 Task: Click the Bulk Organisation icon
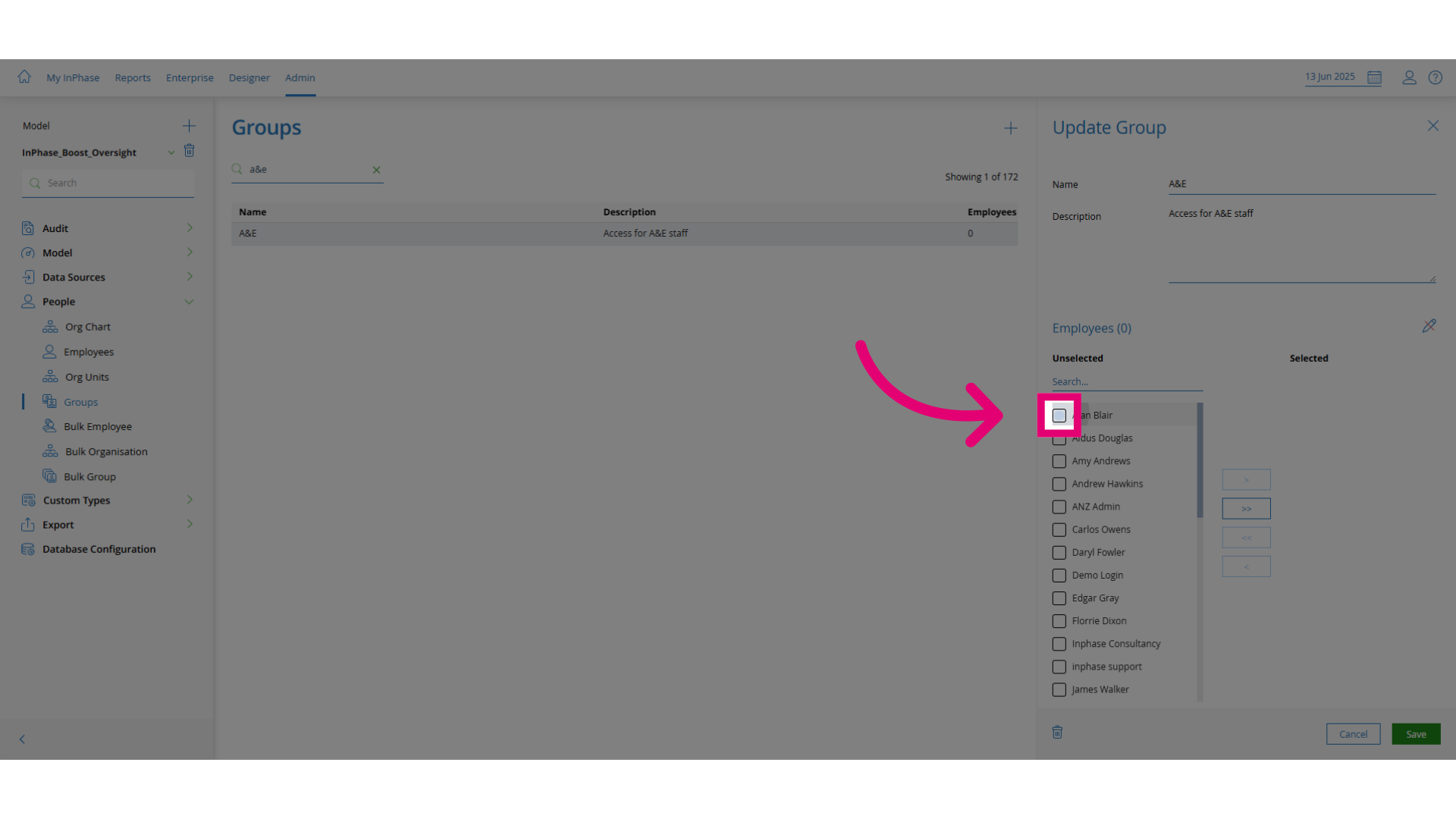[50, 451]
